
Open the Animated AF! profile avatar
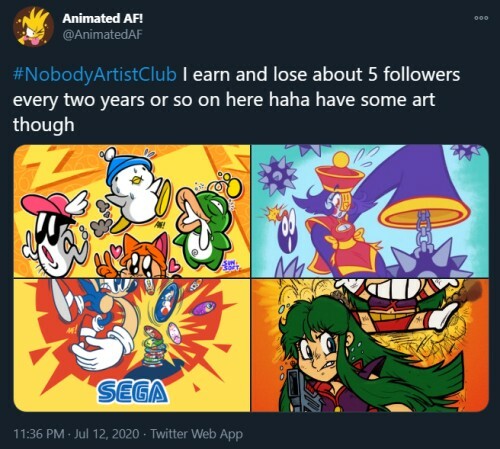coord(33,27)
